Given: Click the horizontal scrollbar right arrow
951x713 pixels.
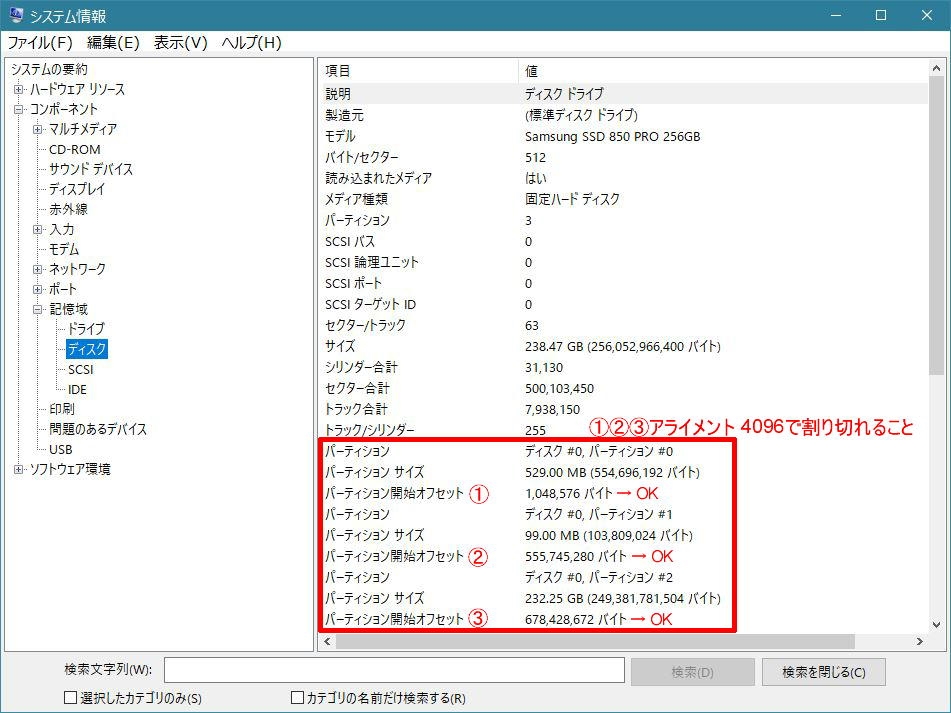Looking at the screenshot, I should (919, 641).
